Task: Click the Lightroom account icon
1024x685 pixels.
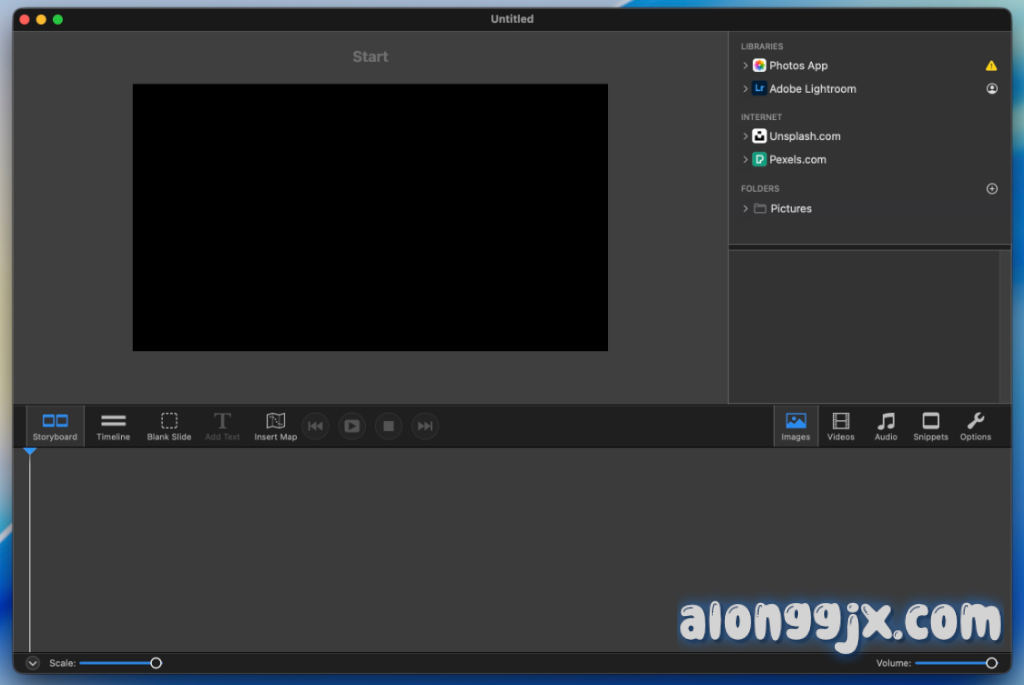Action: 992,89
